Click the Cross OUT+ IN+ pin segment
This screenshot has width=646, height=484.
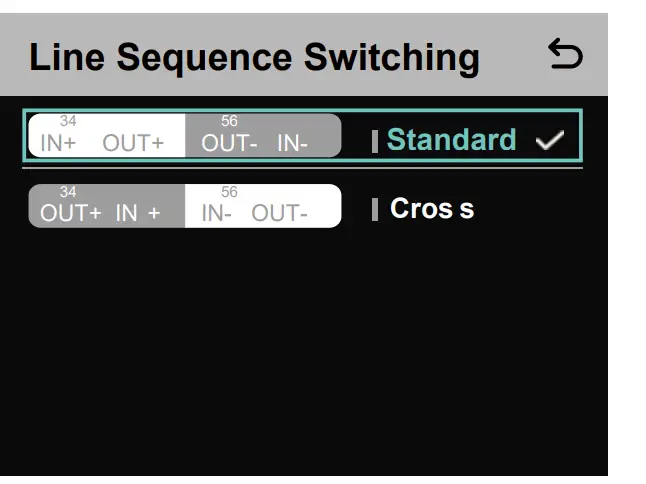coord(107,207)
